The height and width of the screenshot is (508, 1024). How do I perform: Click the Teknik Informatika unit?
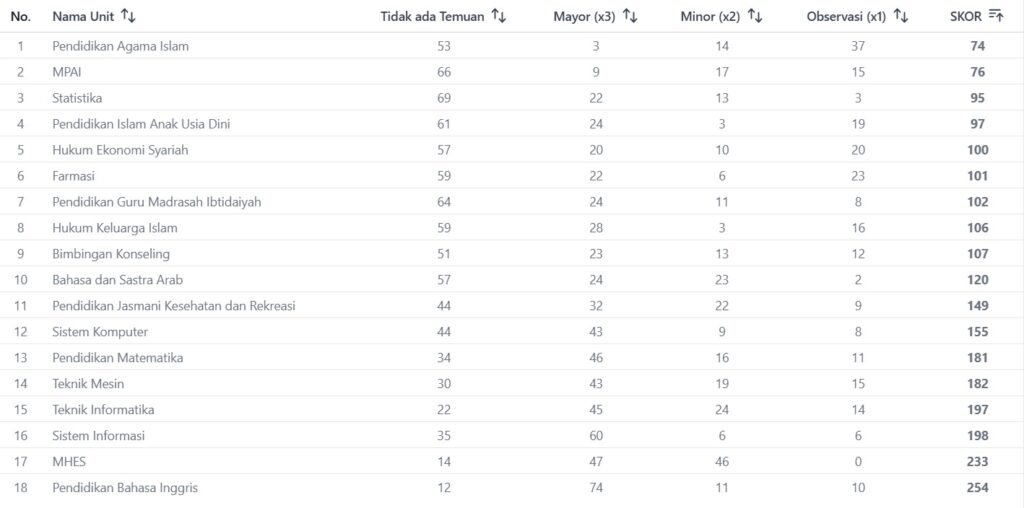coord(103,410)
